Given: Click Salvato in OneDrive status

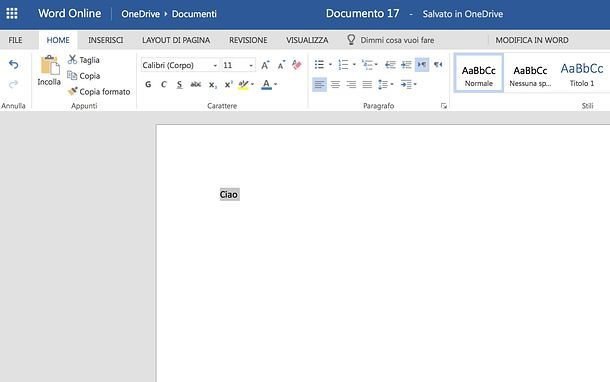Looking at the screenshot, I should click(x=463, y=14).
